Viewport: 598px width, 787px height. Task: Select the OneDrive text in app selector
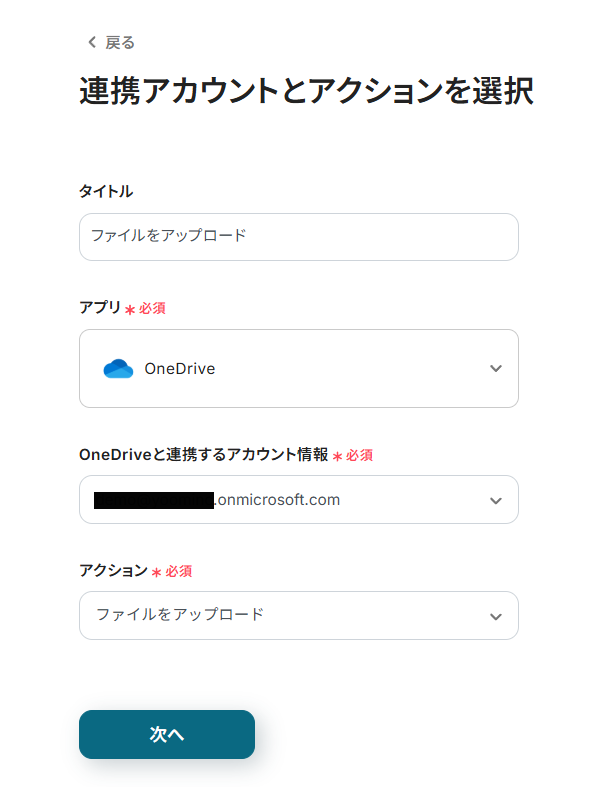180,369
